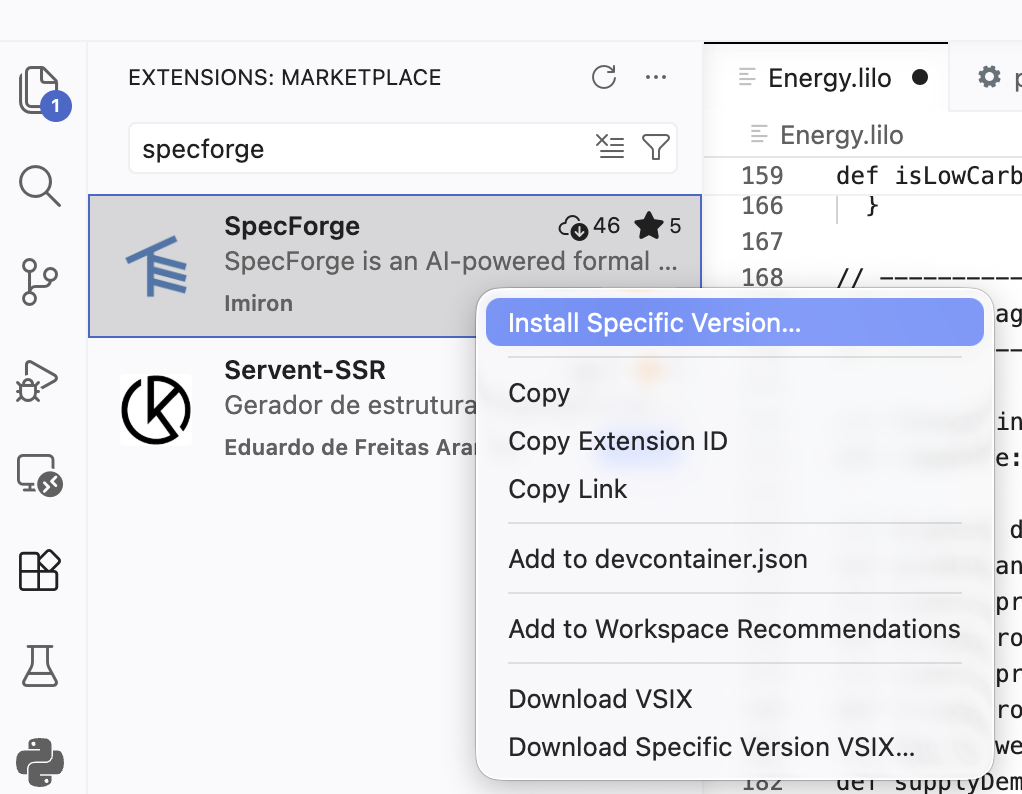
Task: Click the def isLowCarb code line
Action: (928, 176)
